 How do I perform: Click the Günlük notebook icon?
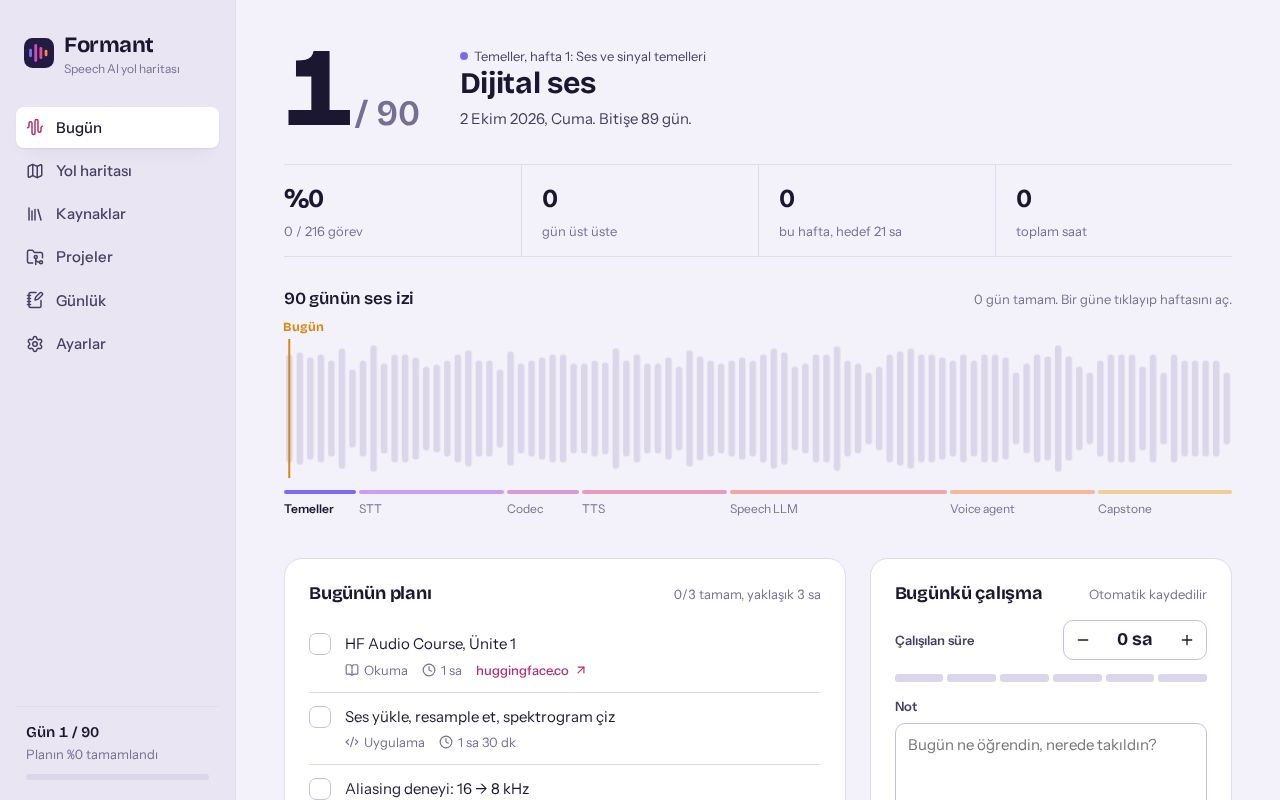coord(35,300)
